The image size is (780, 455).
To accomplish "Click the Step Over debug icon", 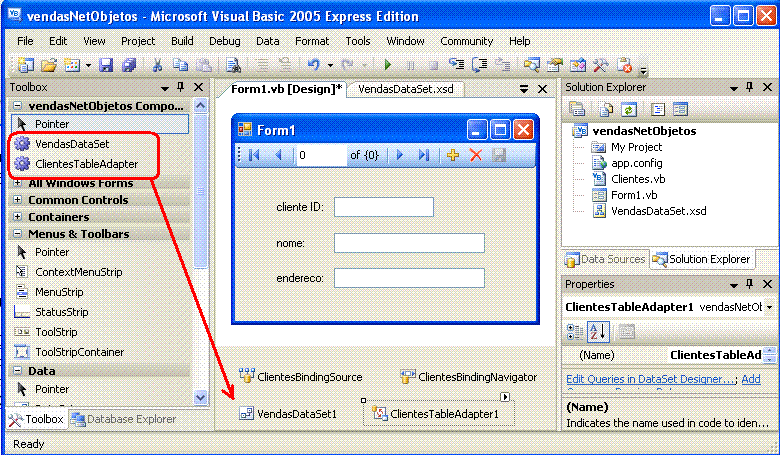I will click(480, 65).
